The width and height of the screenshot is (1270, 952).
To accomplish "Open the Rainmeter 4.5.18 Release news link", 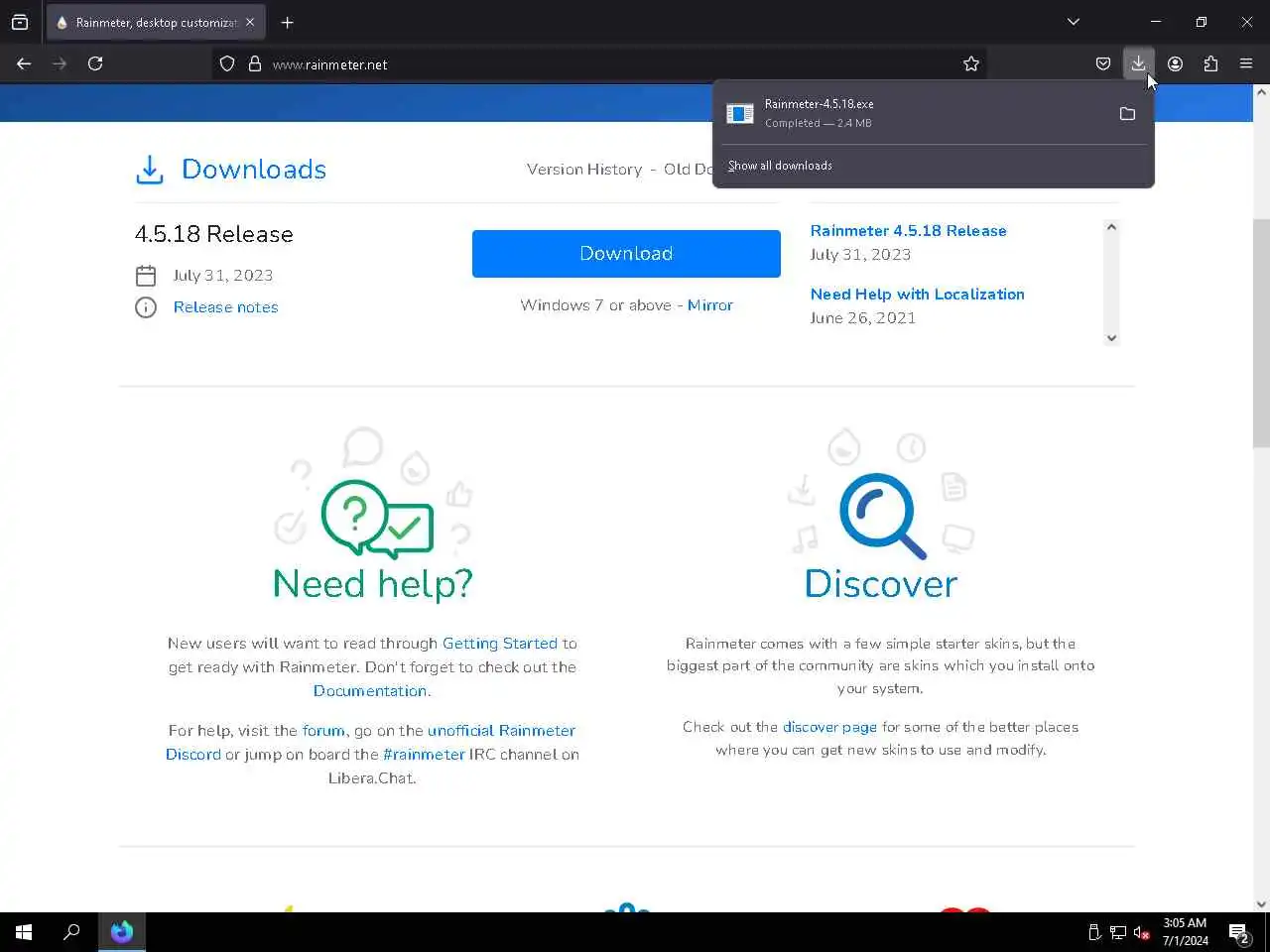I will click(908, 231).
